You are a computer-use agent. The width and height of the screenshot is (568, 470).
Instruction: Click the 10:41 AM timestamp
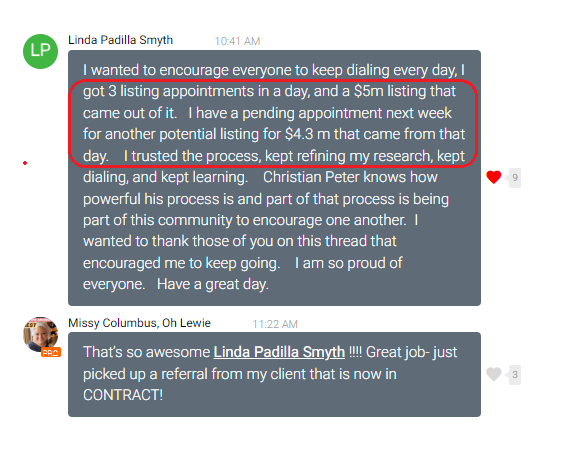coord(237,41)
